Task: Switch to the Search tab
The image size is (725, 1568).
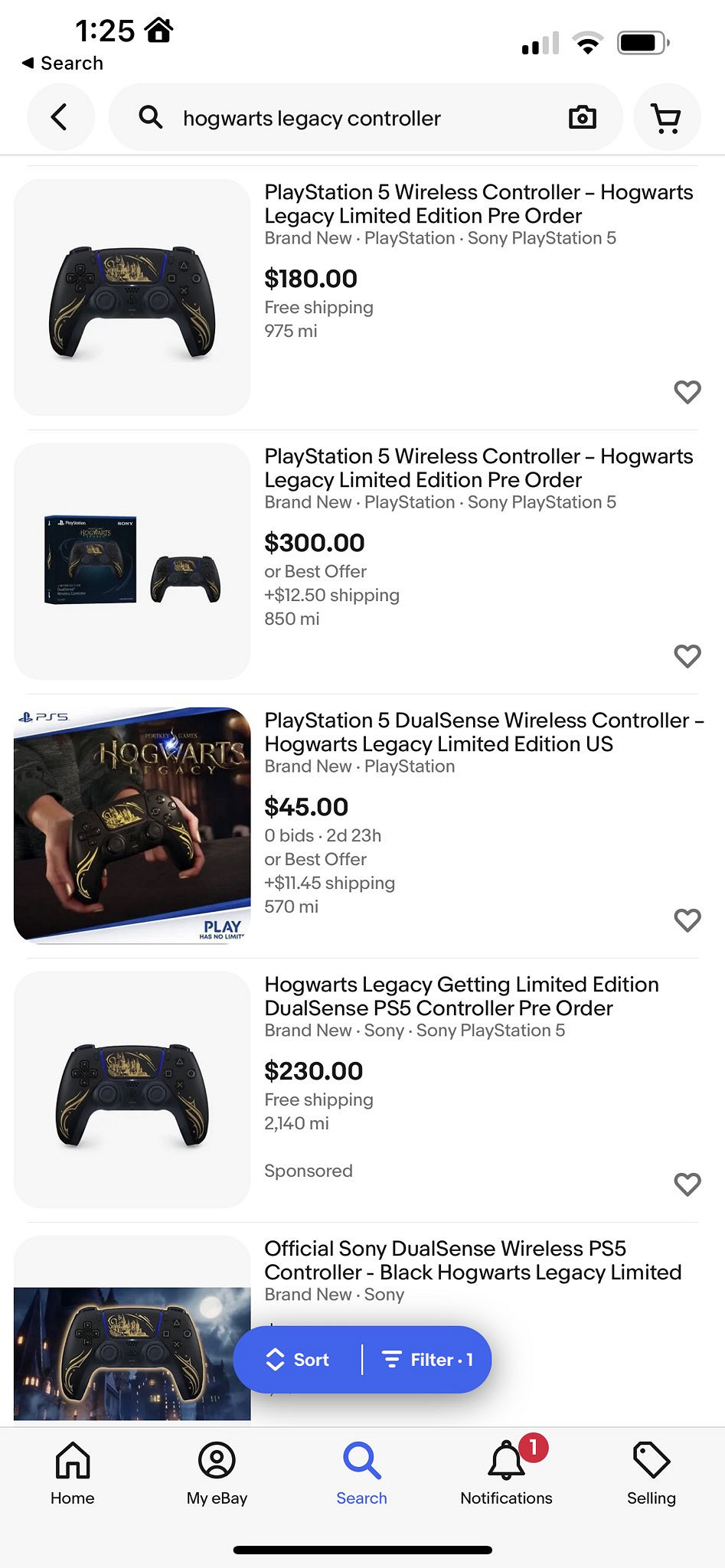Action: pyautogui.click(x=361, y=1472)
